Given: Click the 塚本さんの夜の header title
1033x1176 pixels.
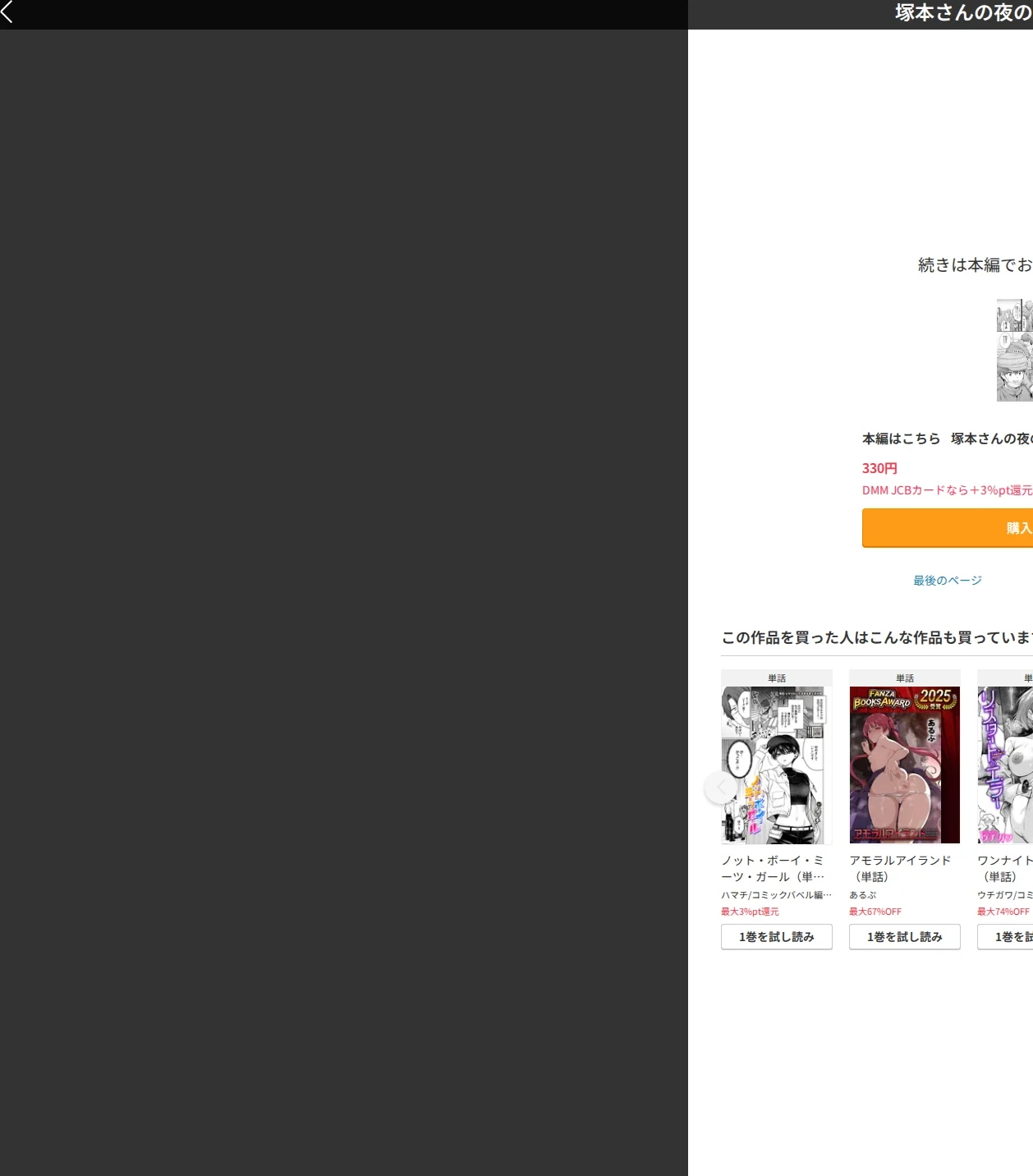Looking at the screenshot, I should (x=964, y=12).
